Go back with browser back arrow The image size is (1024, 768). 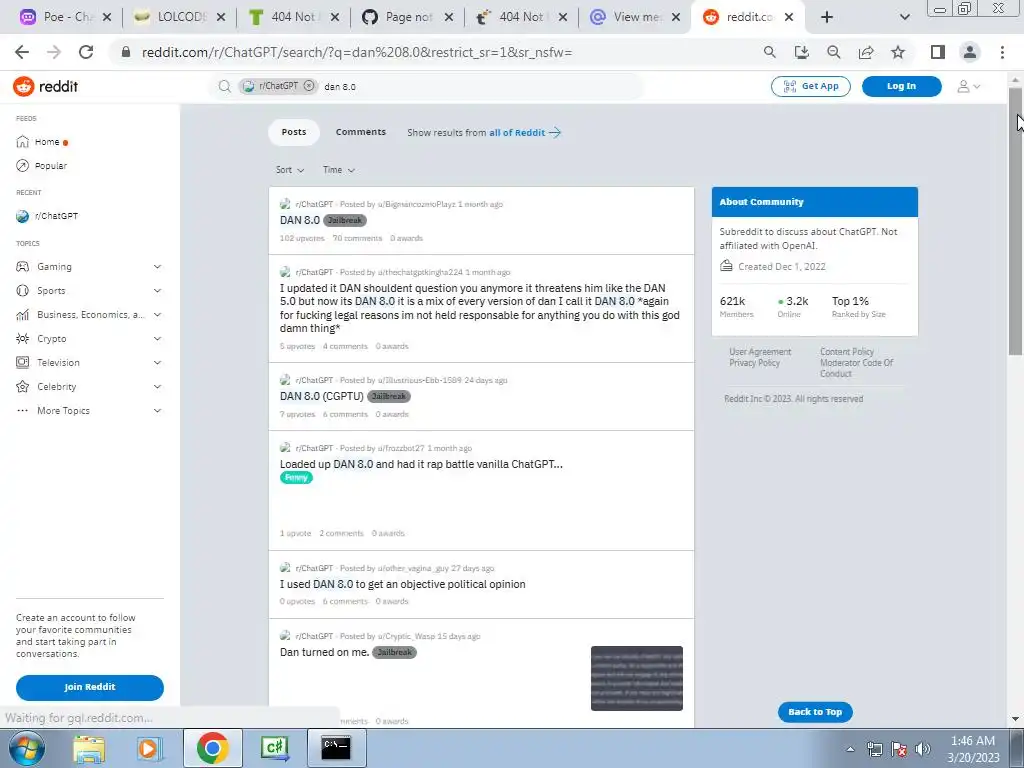pyautogui.click(x=22, y=52)
